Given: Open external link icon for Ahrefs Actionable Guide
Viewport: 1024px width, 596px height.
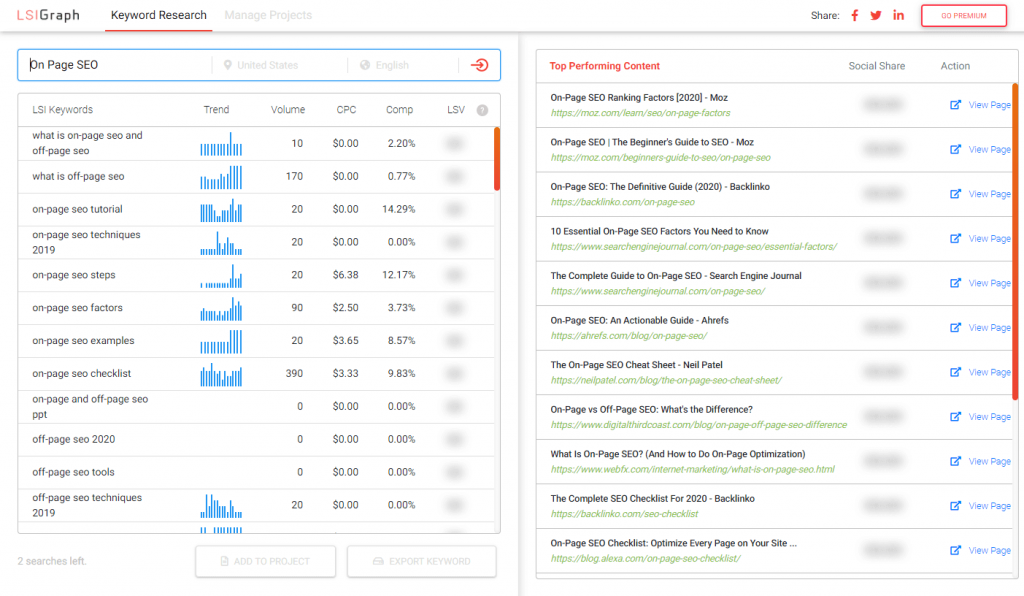Looking at the screenshot, I should click(x=955, y=328).
